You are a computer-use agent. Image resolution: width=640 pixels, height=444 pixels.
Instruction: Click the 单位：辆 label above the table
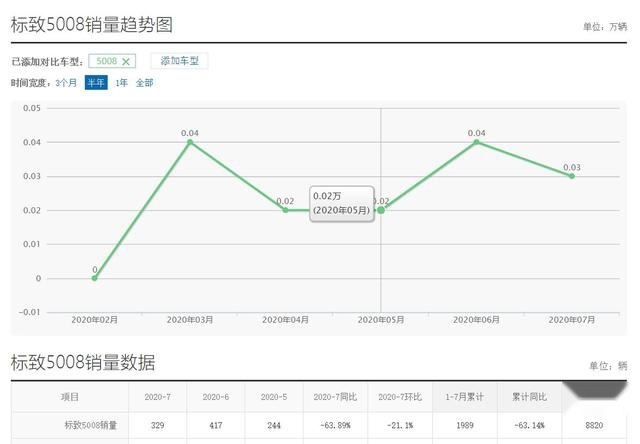(608, 366)
